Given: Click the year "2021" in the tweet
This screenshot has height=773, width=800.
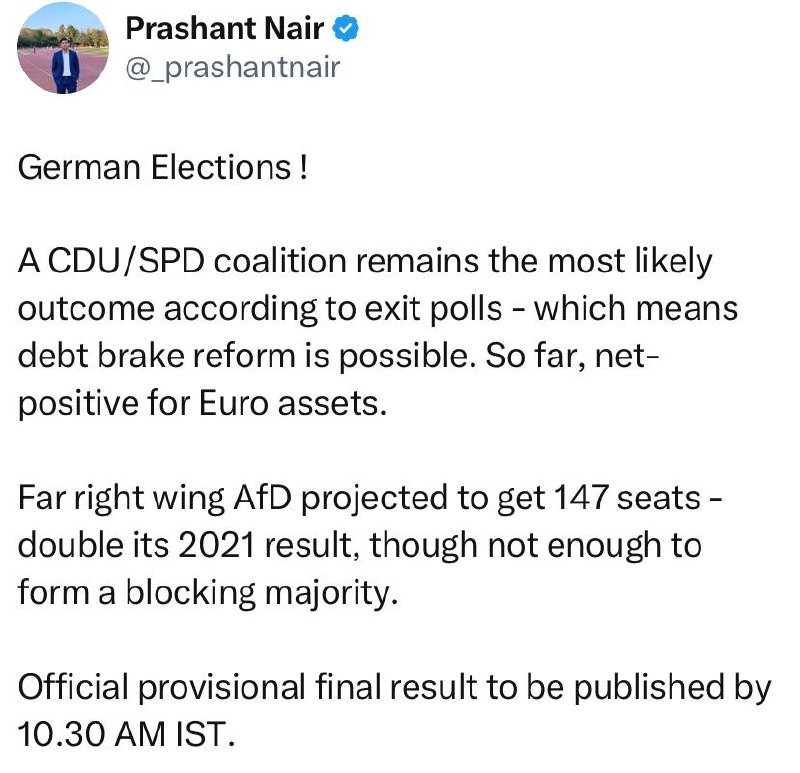Looking at the screenshot, I should [217, 545].
